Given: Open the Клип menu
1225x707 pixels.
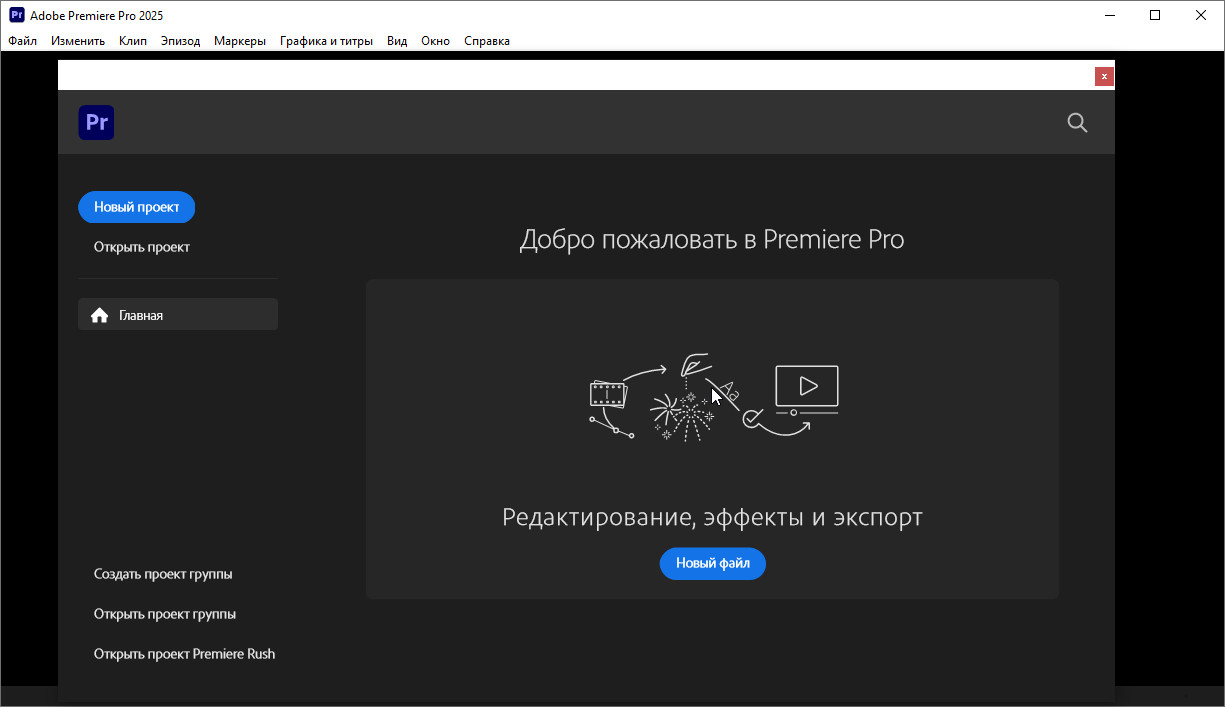Looking at the screenshot, I should coord(132,41).
